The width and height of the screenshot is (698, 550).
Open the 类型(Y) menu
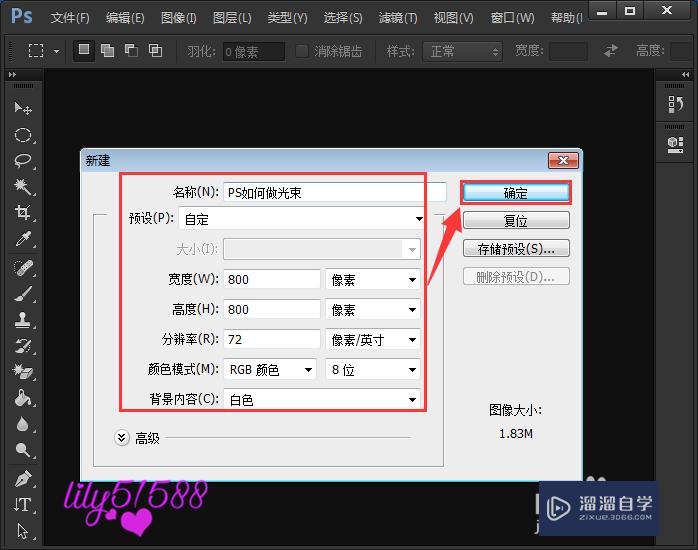point(287,18)
